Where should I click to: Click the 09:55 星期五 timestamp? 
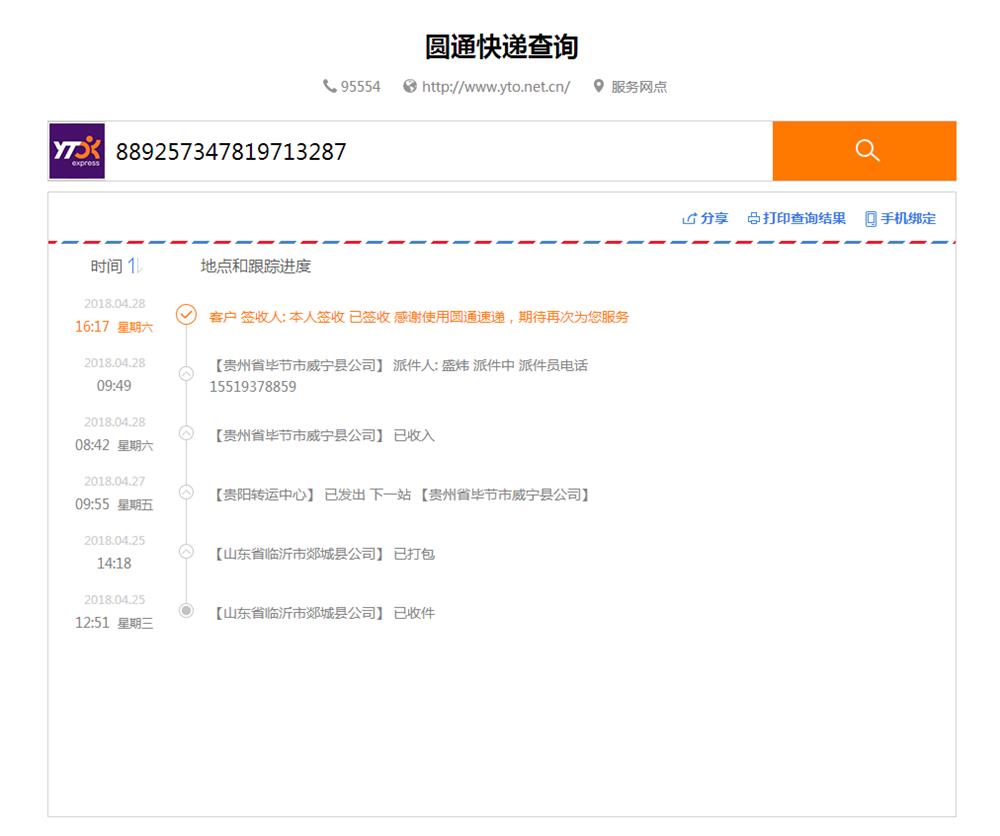(x=114, y=504)
